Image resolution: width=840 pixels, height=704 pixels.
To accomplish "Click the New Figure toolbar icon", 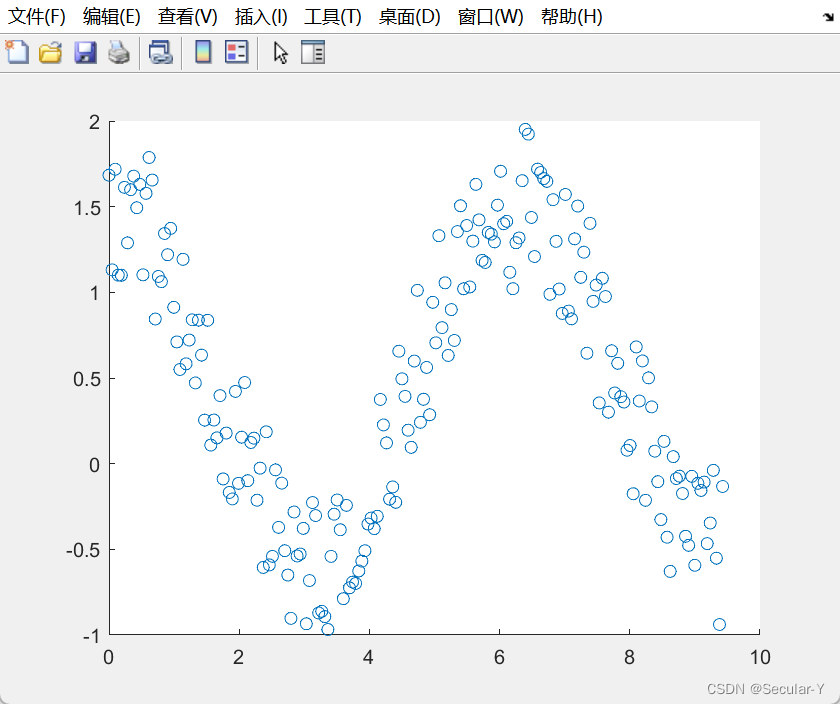I will click(17, 53).
